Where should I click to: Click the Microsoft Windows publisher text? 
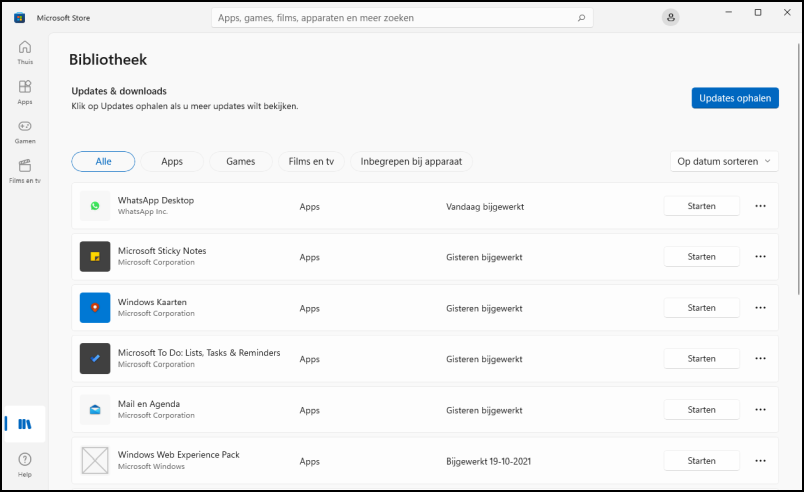(x=151, y=466)
